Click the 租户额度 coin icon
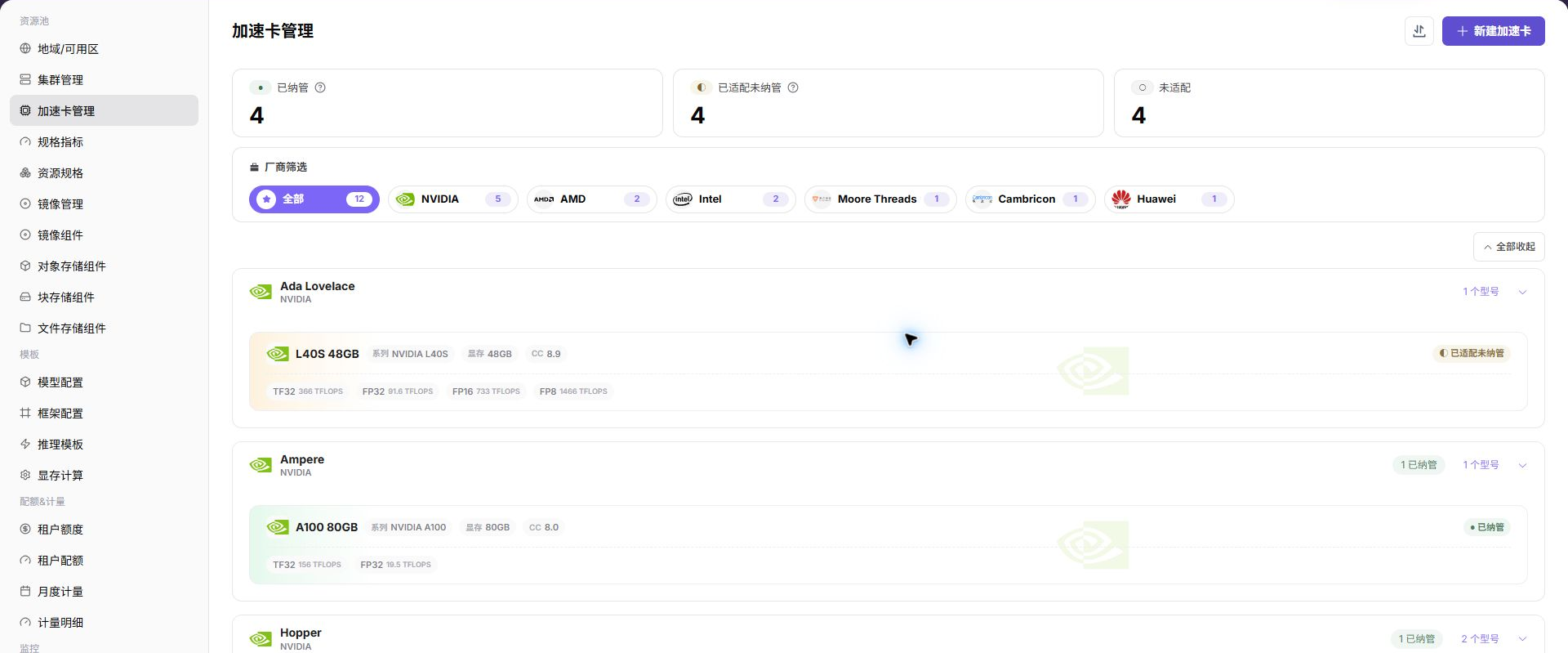Viewport: 1568px width, 653px height. [25, 530]
